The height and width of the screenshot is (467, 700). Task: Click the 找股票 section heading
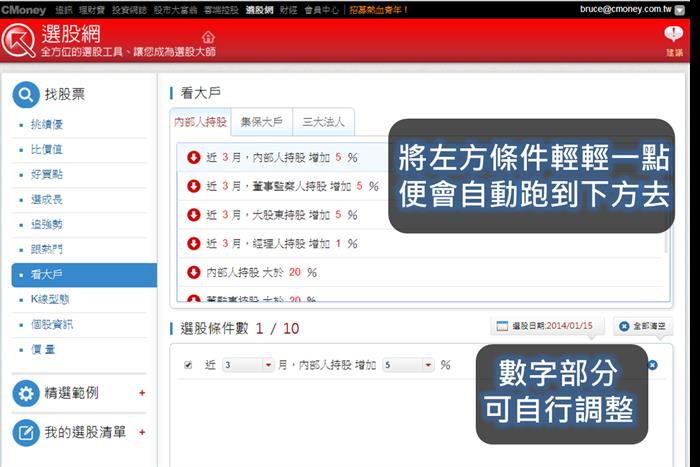[65, 94]
